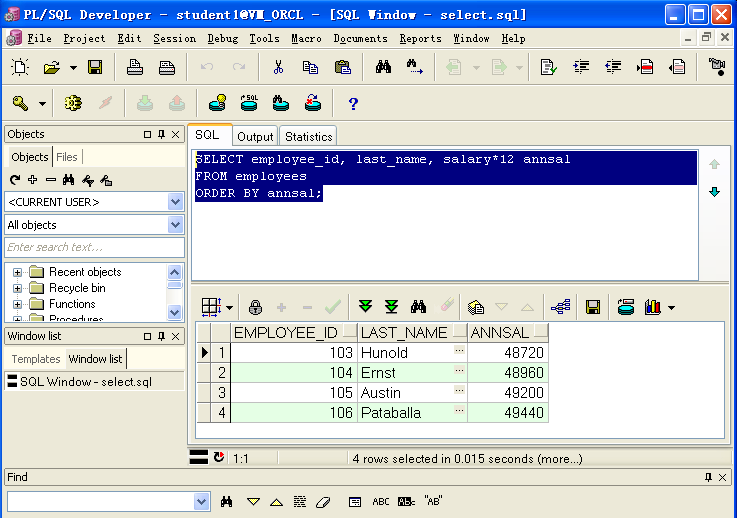Image resolution: width=737 pixels, height=518 pixels.
Task: Click Fetch next page green arrow icon
Action: coord(365,307)
